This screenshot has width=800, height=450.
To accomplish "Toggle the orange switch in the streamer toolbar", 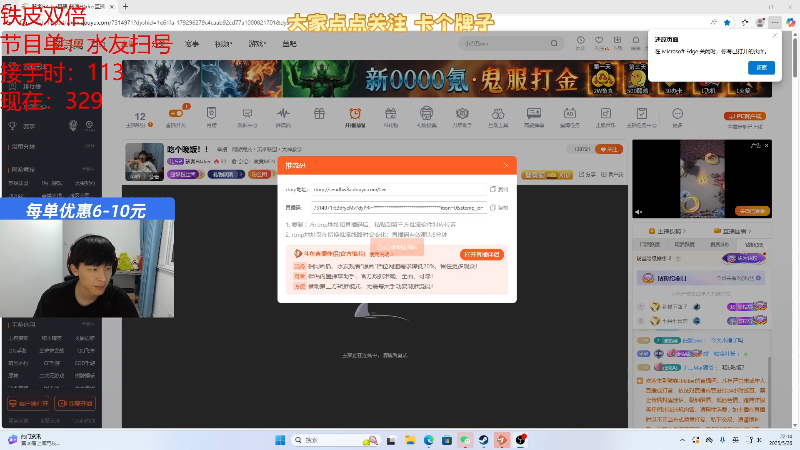I will (176, 113).
